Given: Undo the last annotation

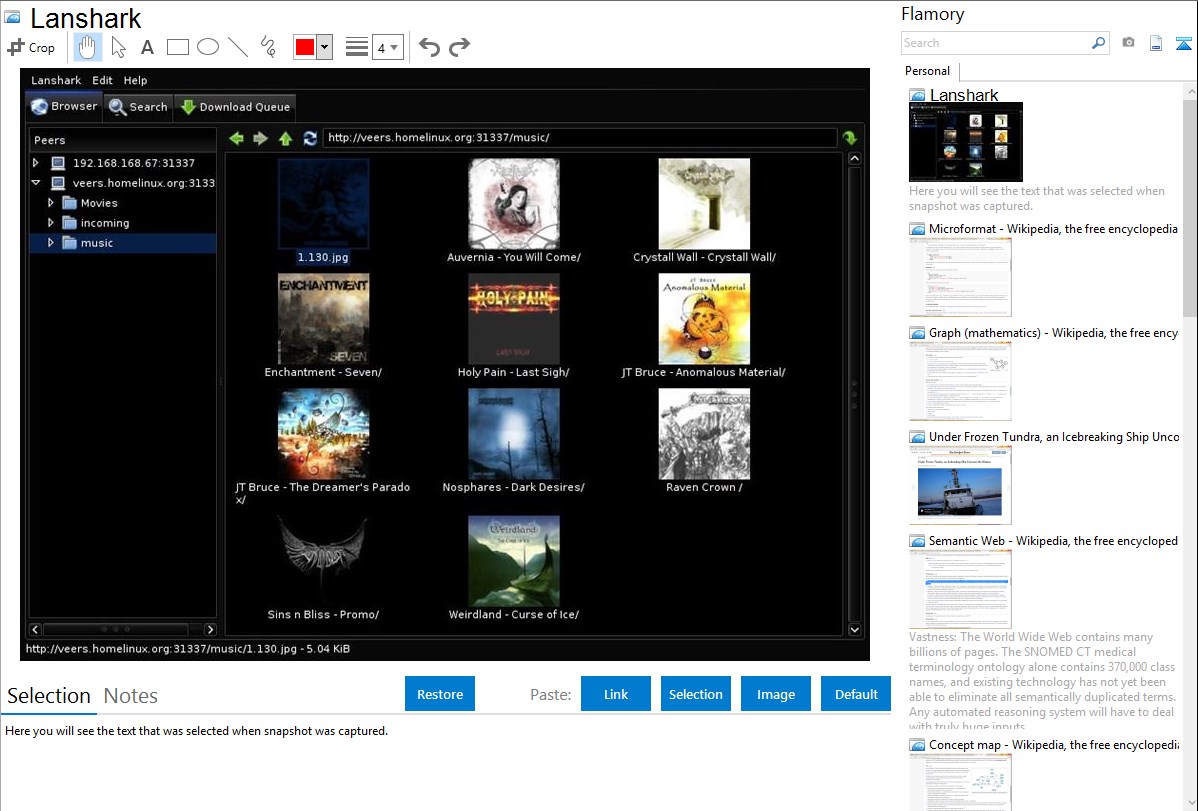Looking at the screenshot, I should [x=429, y=47].
